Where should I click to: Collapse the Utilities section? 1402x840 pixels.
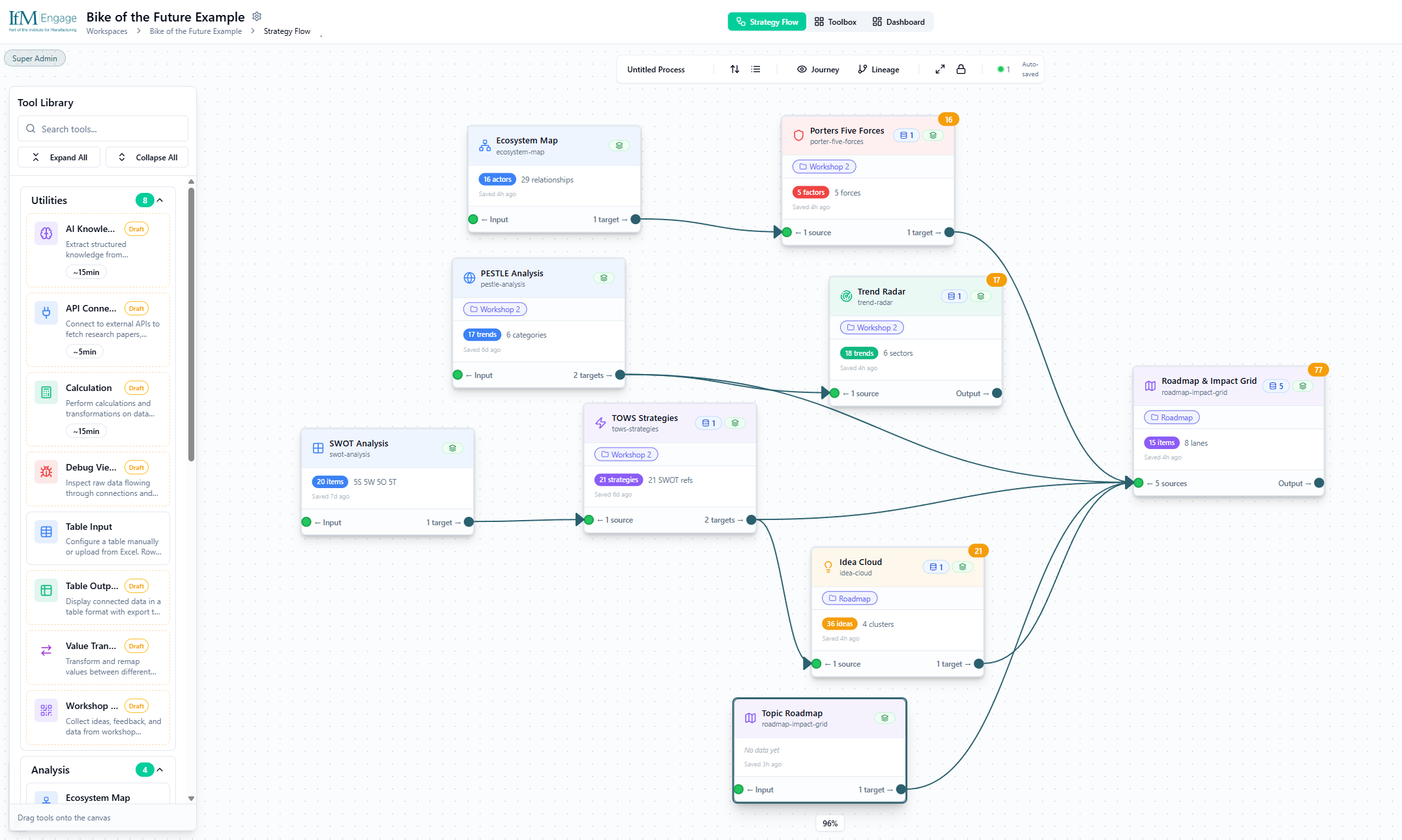click(160, 200)
